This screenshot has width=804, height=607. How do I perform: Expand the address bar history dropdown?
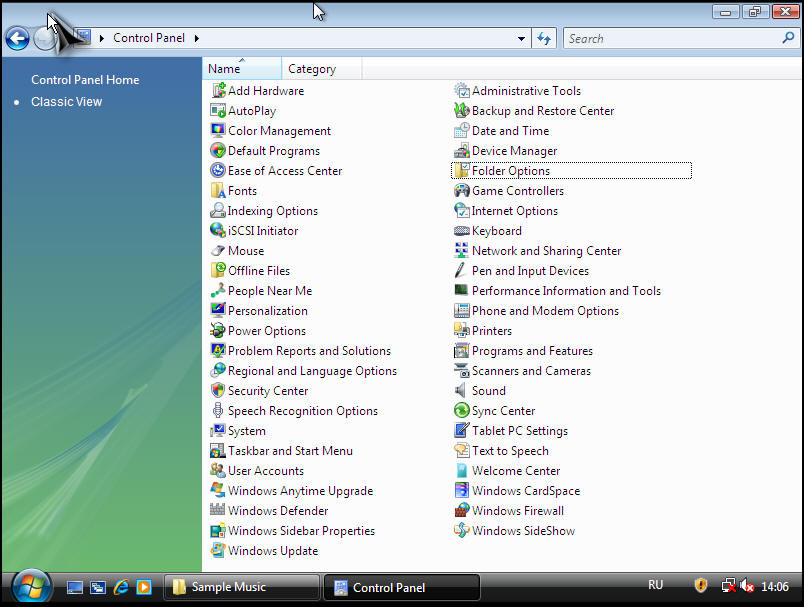point(522,39)
